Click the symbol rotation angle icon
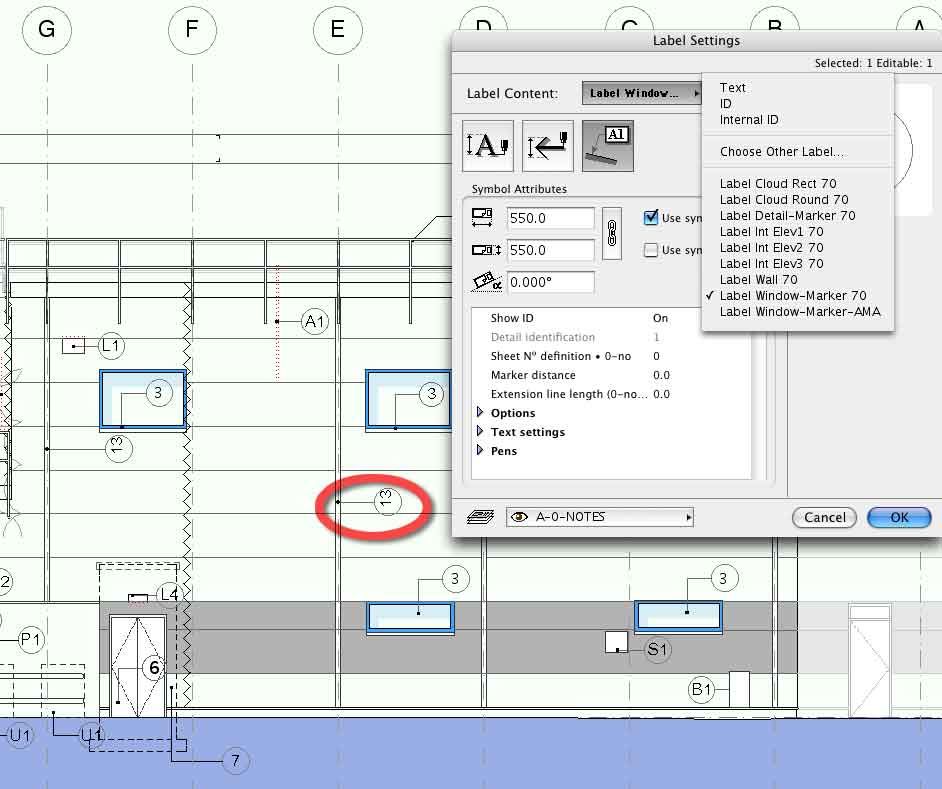 click(487, 282)
